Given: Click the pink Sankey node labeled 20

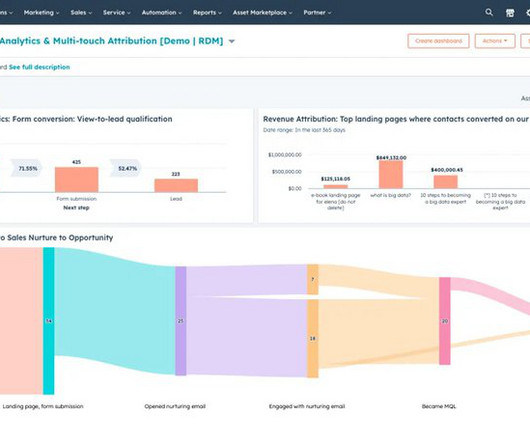Looking at the screenshot, I should 445,321.
